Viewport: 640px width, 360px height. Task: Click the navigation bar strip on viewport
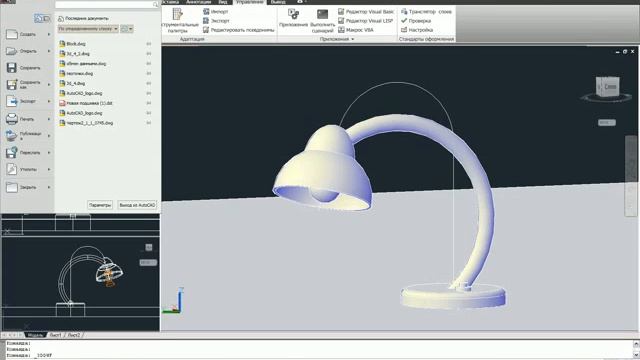[631, 176]
